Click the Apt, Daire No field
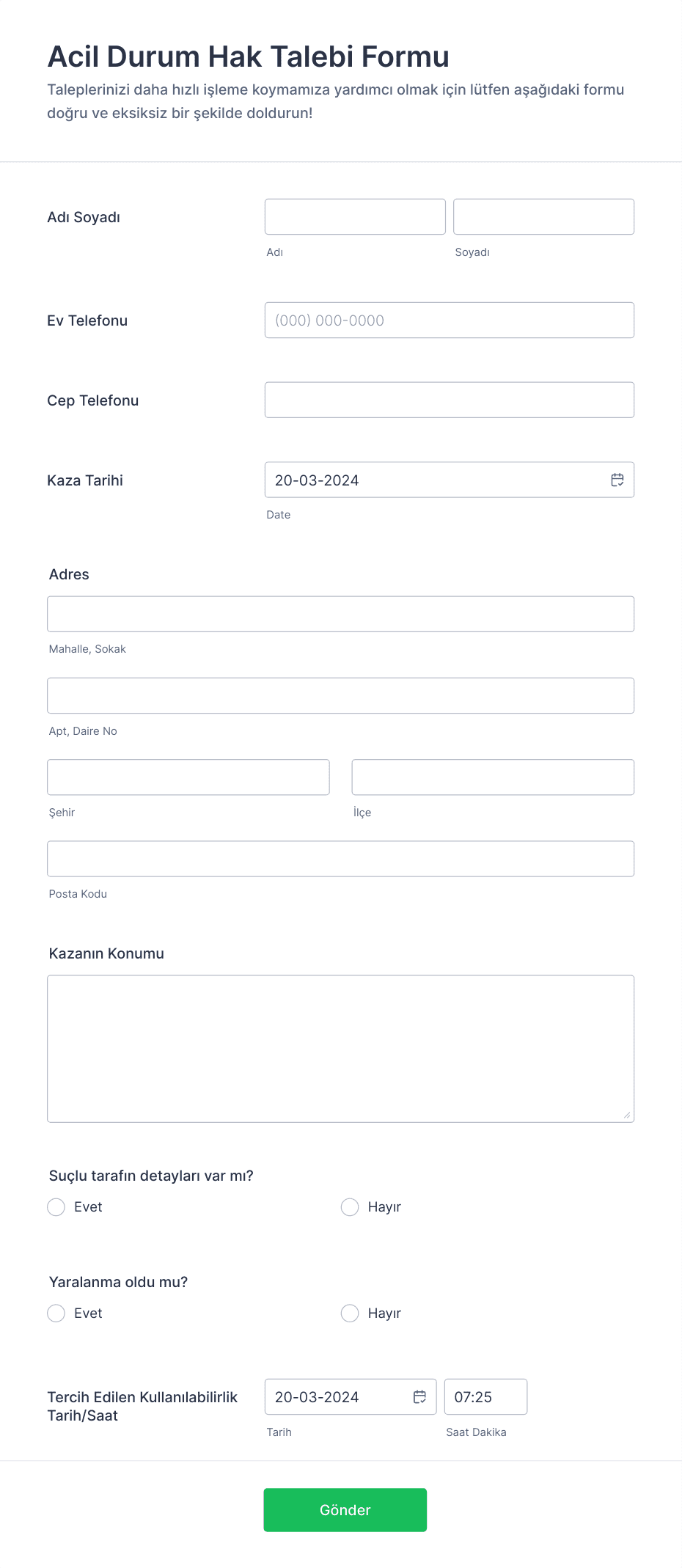 341,696
